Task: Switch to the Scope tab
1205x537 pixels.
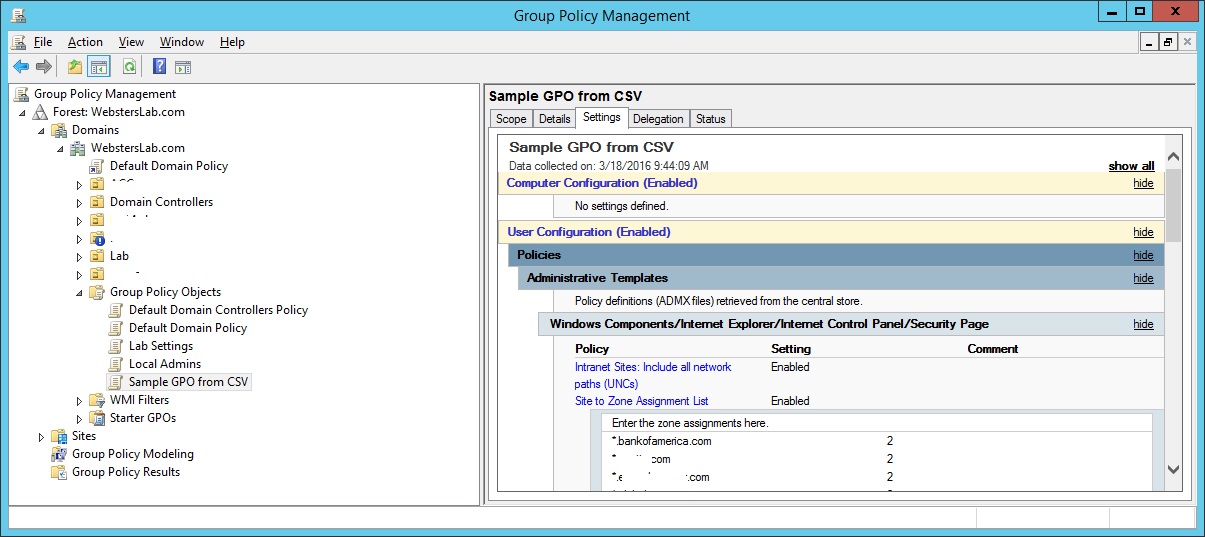Action: coord(511,119)
